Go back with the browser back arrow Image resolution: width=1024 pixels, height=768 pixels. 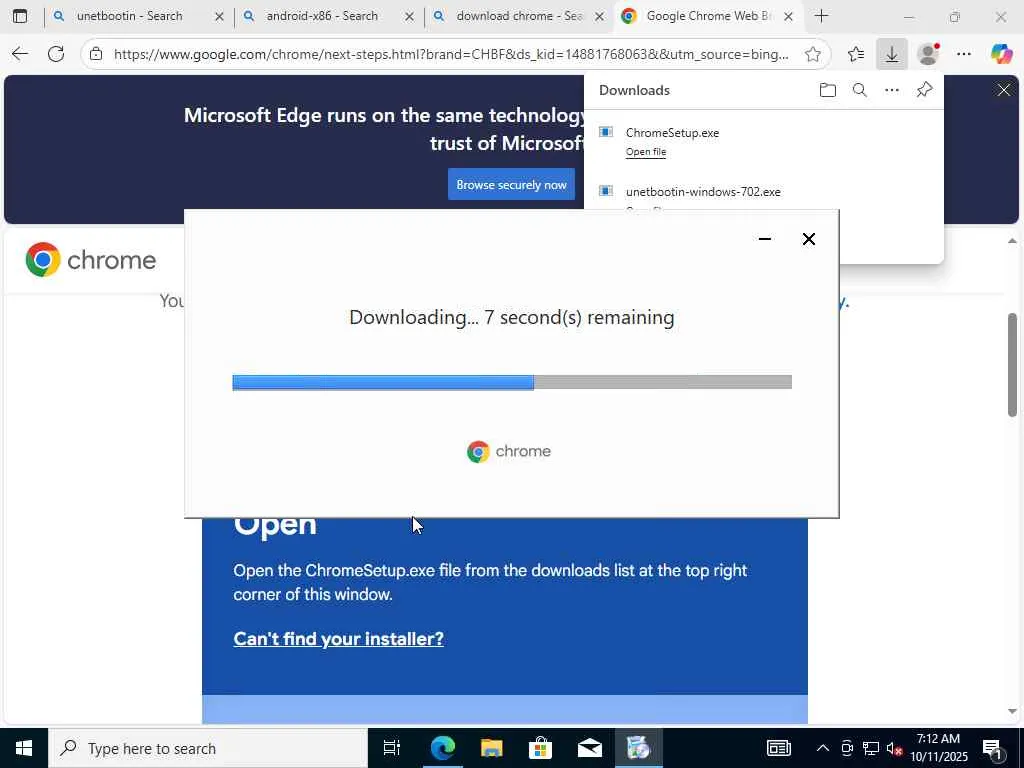(x=20, y=54)
